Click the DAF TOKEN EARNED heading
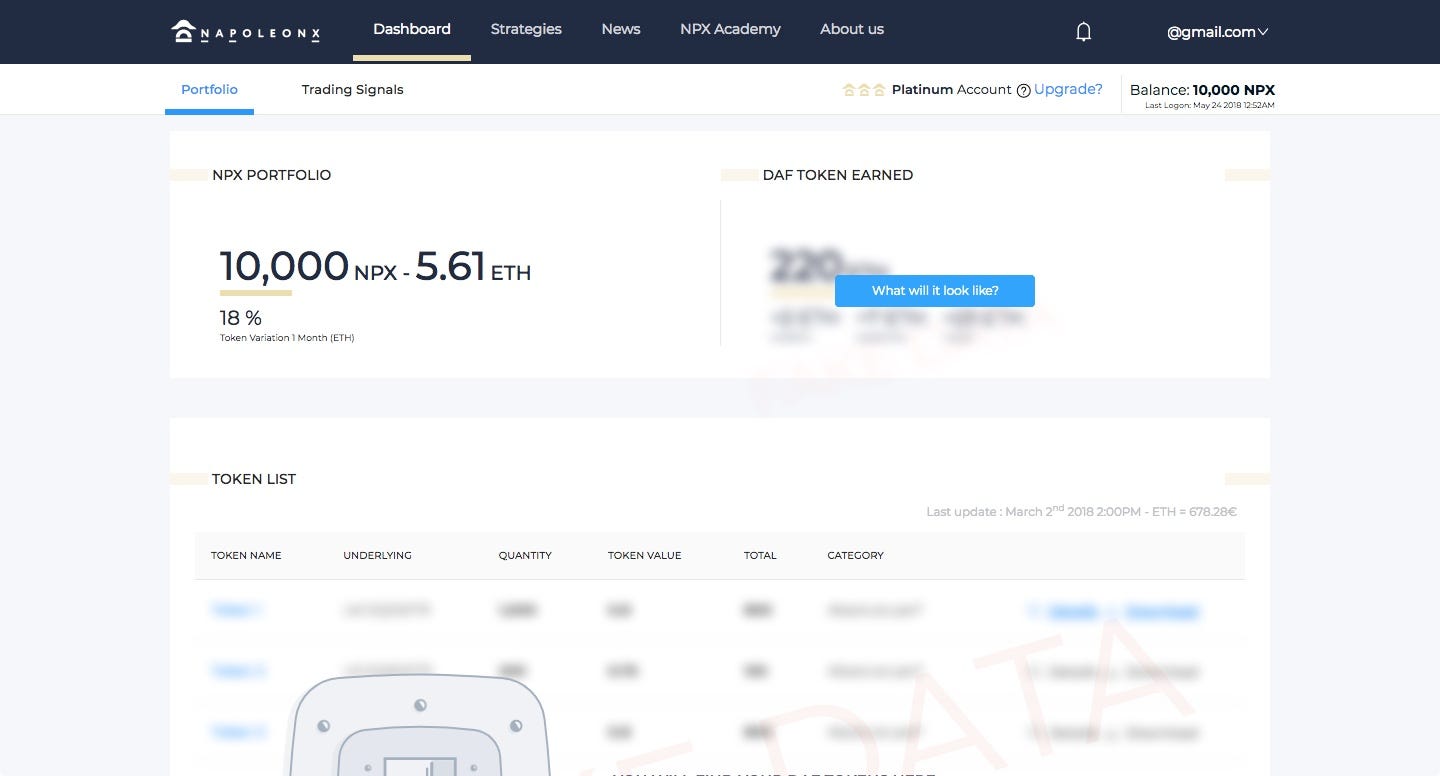This screenshot has height=776, width=1440. pos(837,175)
